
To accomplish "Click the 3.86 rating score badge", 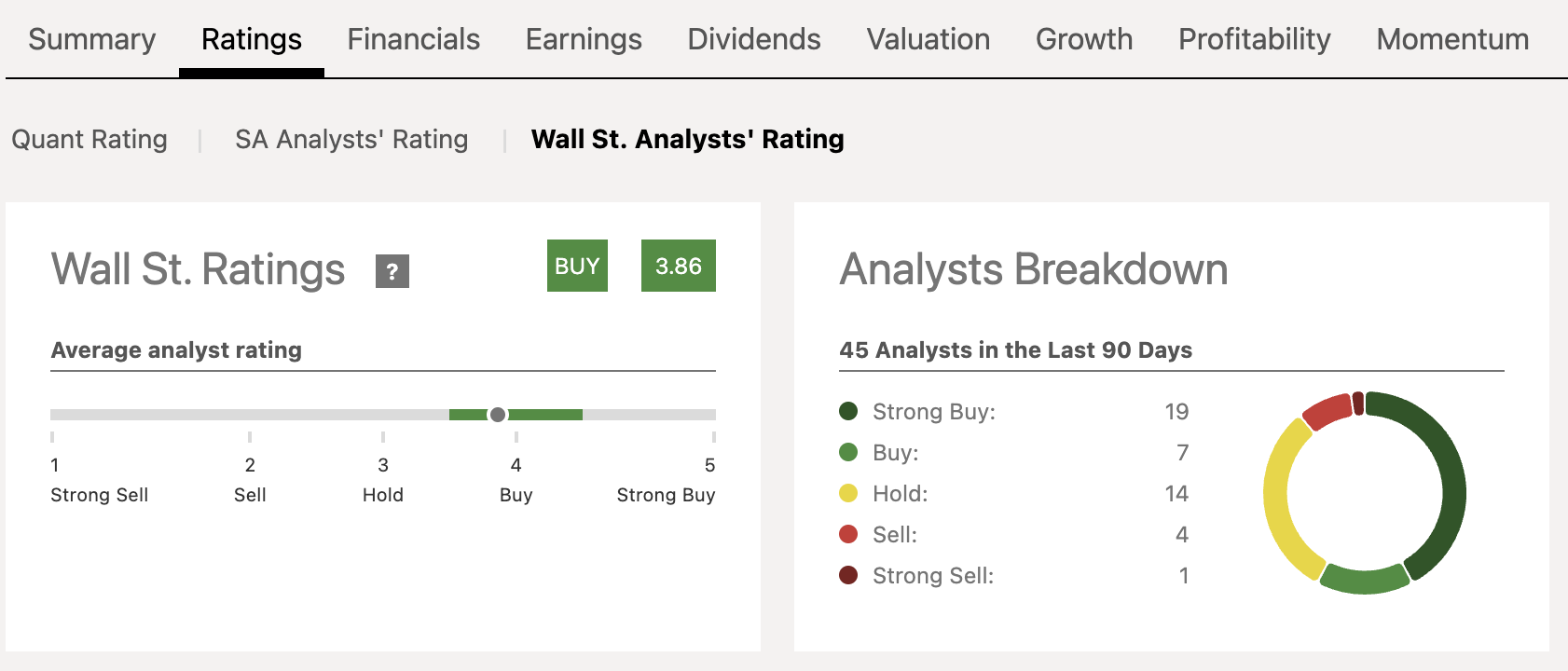I will [x=679, y=266].
